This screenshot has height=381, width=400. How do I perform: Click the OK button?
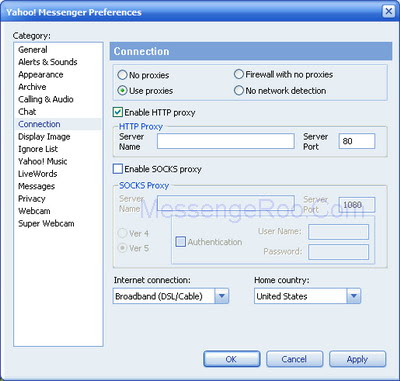pyautogui.click(x=232, y=359)
